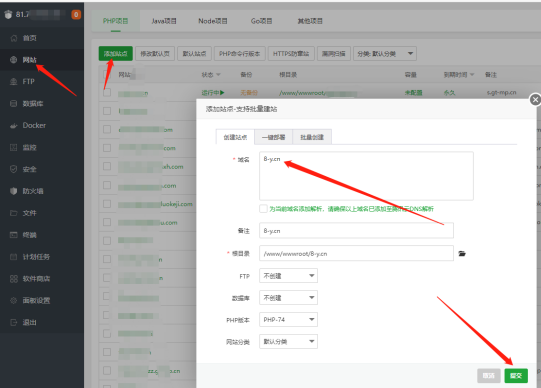Switch to the Node项目 tab
The image size is (541, 388).
(x=213, y=21)
